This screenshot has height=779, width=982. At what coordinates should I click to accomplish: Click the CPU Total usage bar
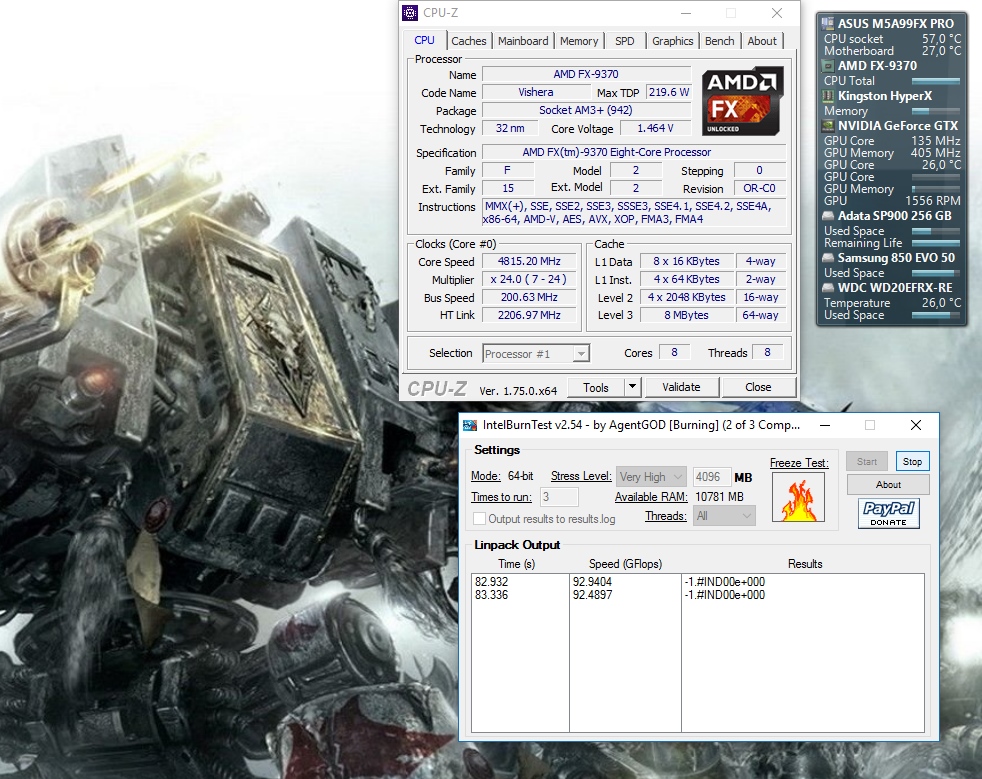pos(936,81)
